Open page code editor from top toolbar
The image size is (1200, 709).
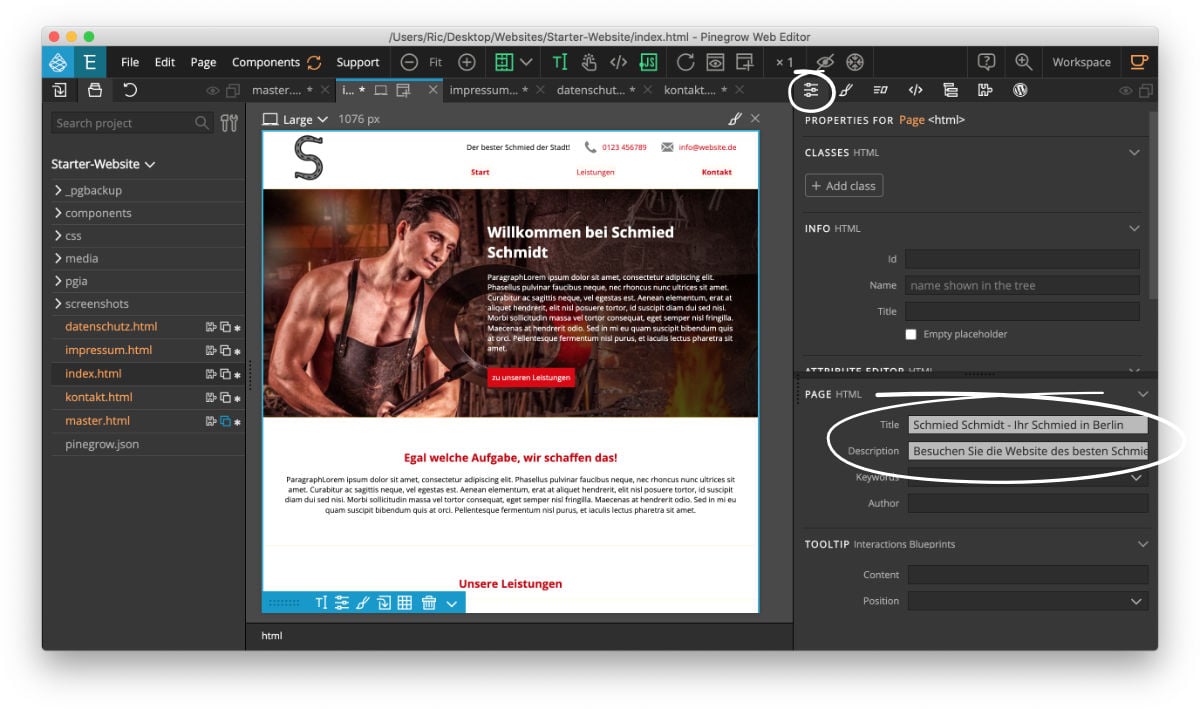[619, 62]
